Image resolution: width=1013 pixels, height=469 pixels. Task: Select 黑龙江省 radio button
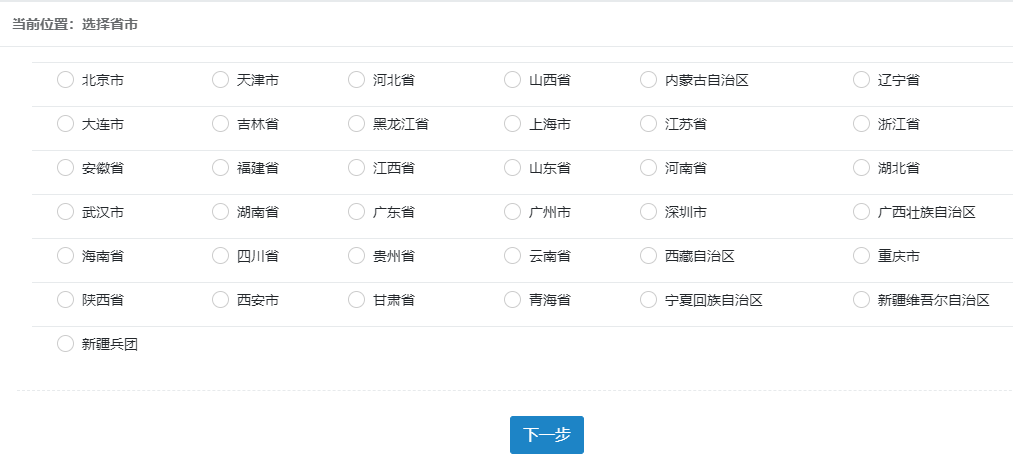(357, 124)
